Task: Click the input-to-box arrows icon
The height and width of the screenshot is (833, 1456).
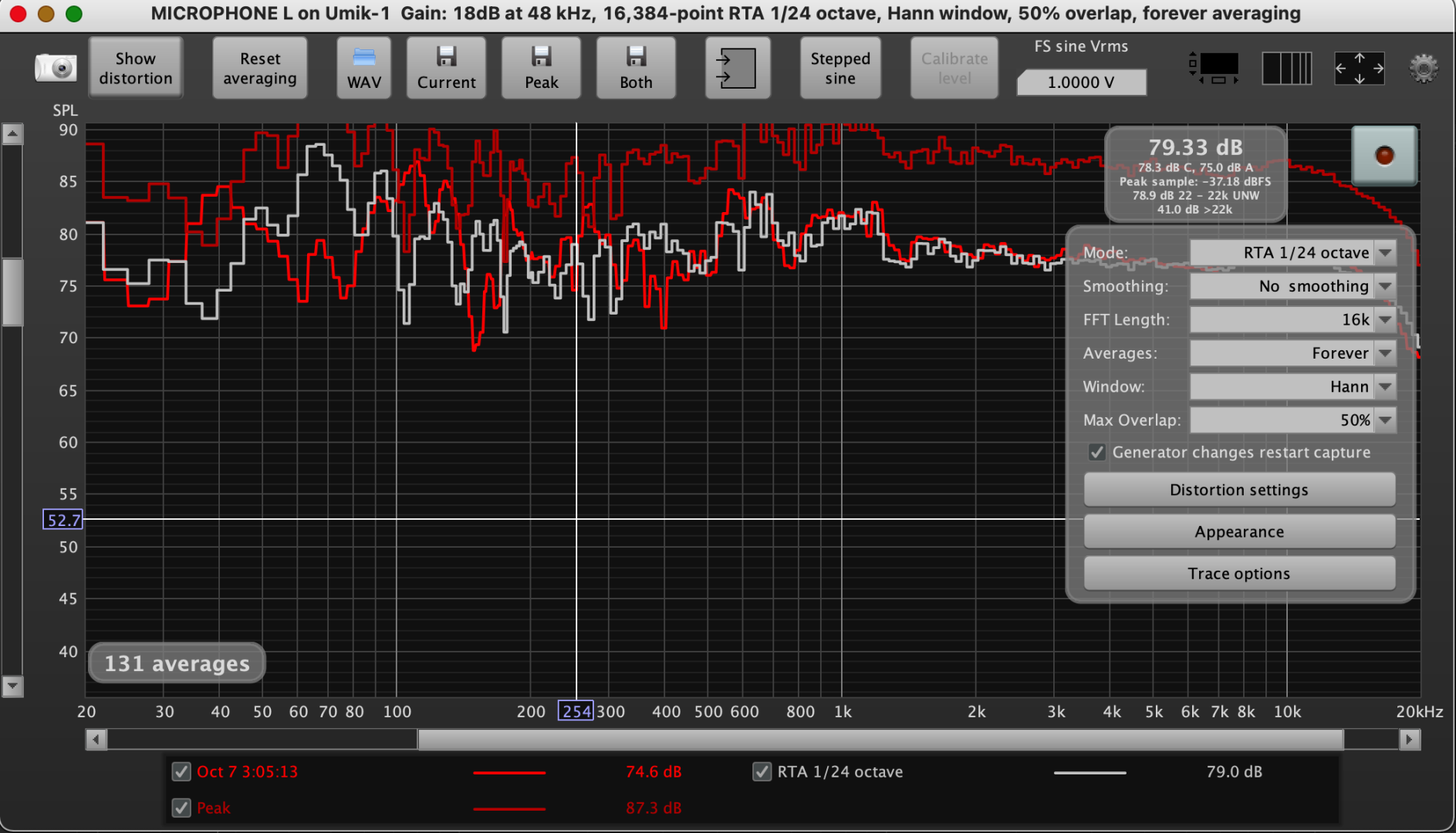Action: (737, 68)
